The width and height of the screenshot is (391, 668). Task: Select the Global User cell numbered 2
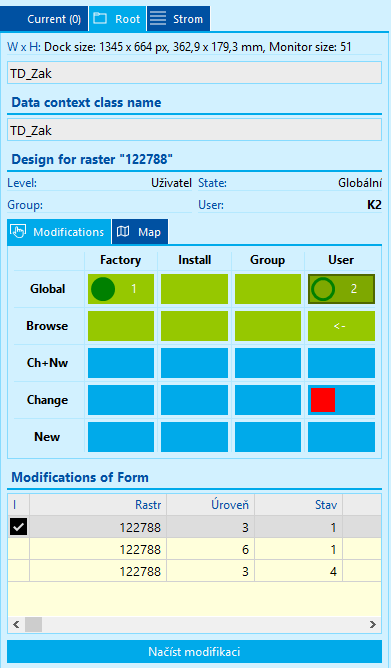341,289
